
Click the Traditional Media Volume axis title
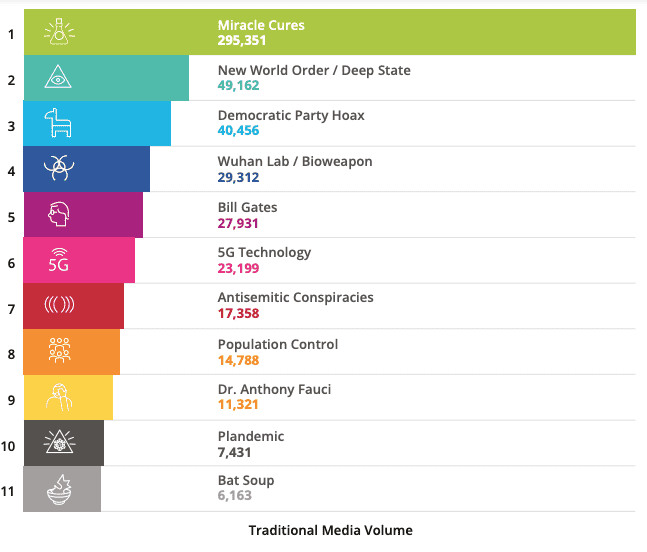(331, 530)
